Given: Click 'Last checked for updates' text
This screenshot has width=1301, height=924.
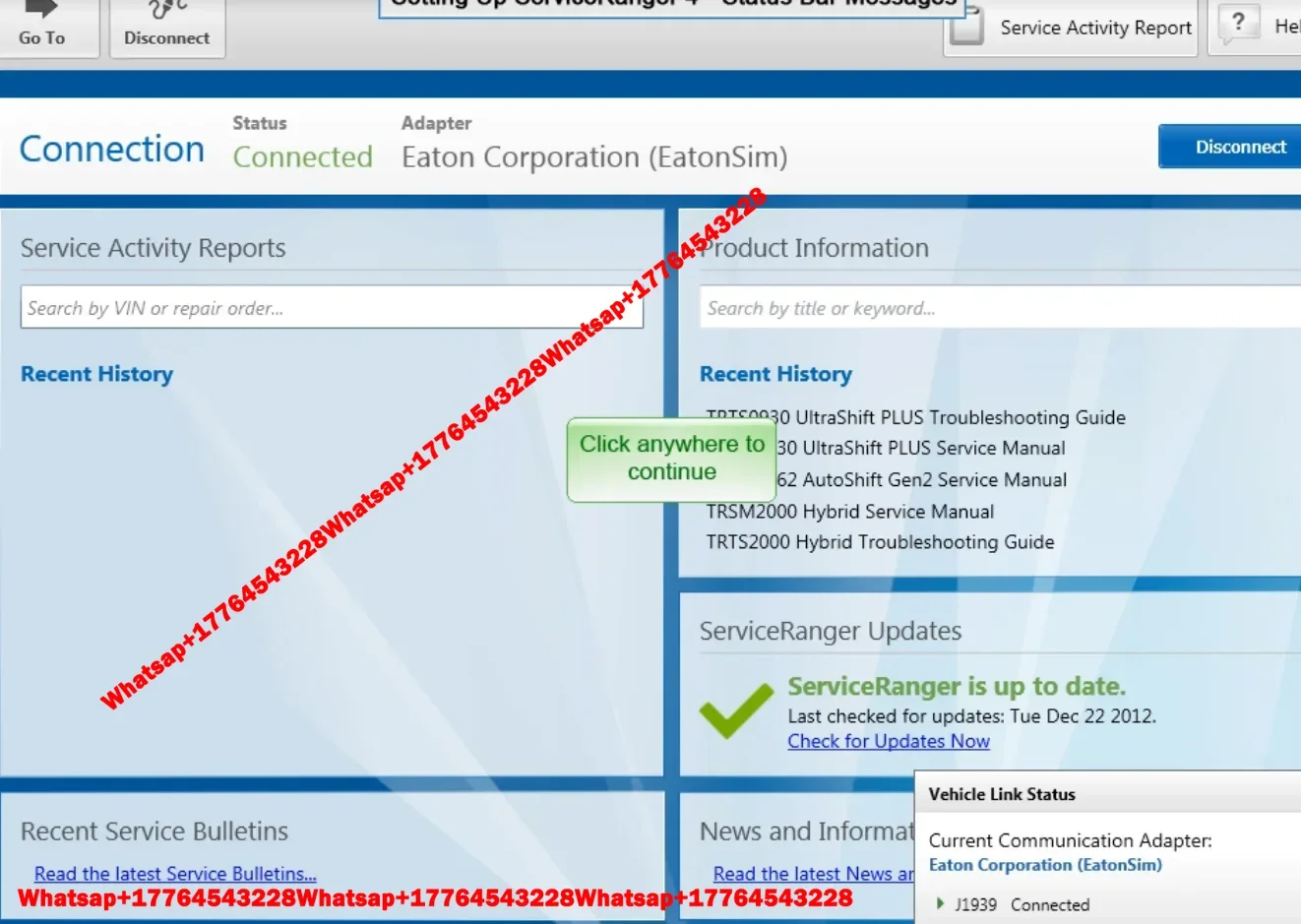Looking at the screenshot, I should tap(971, 715).
